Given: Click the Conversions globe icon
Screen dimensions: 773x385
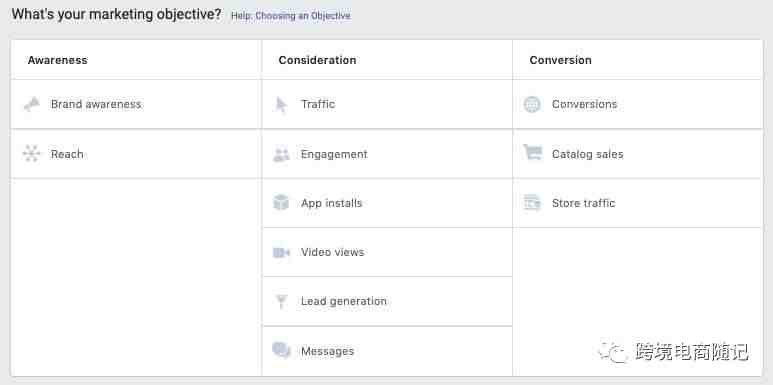Looking at the screenshot, I should [x=532, y=105].
